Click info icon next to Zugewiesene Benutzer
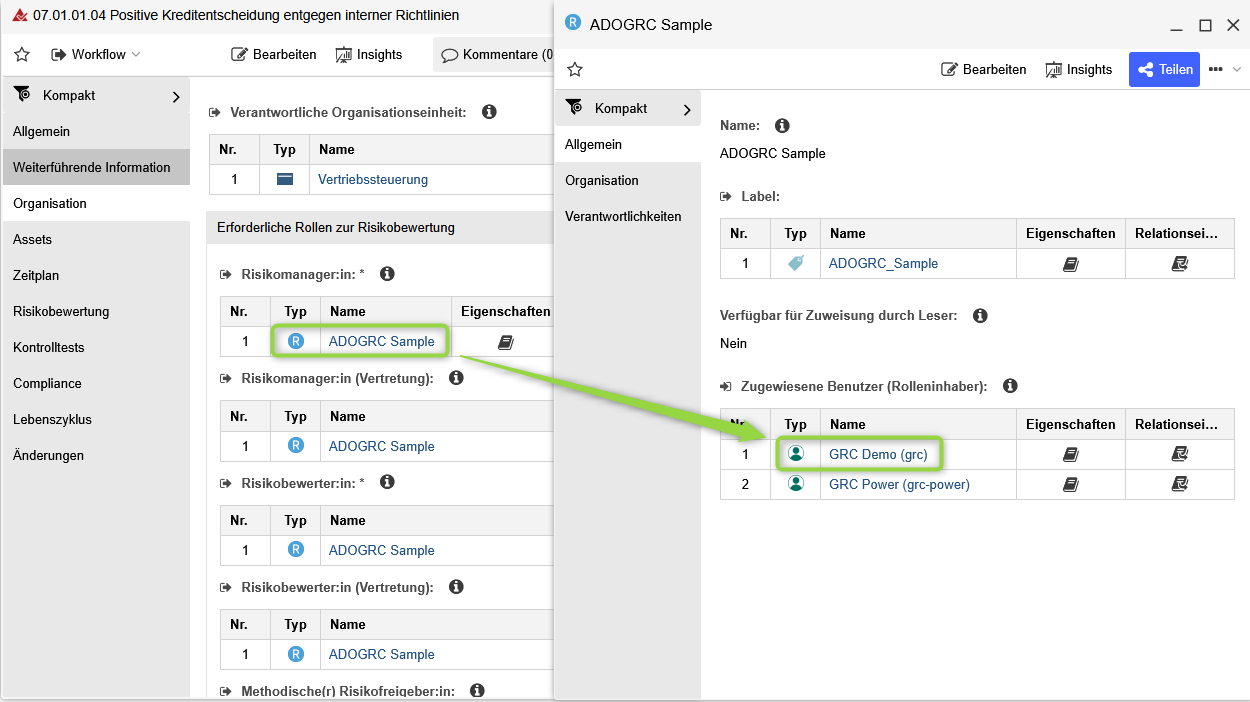 (1010, 386)
